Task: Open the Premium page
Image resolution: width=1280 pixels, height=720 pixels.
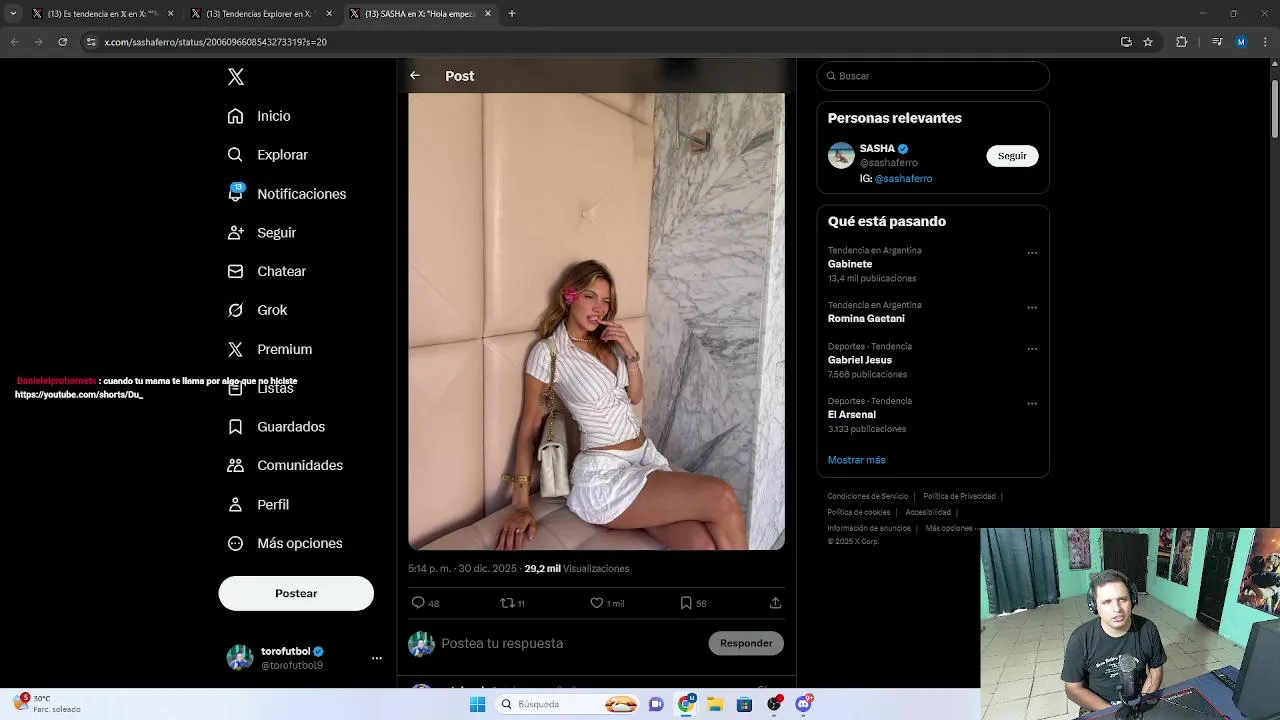Action: (x=269, y=349)
